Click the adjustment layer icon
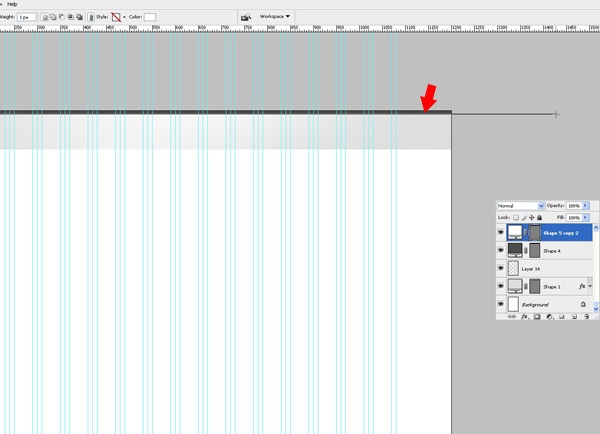The width and height of the screenshot is (600, 434). click(x=549, y=316)
